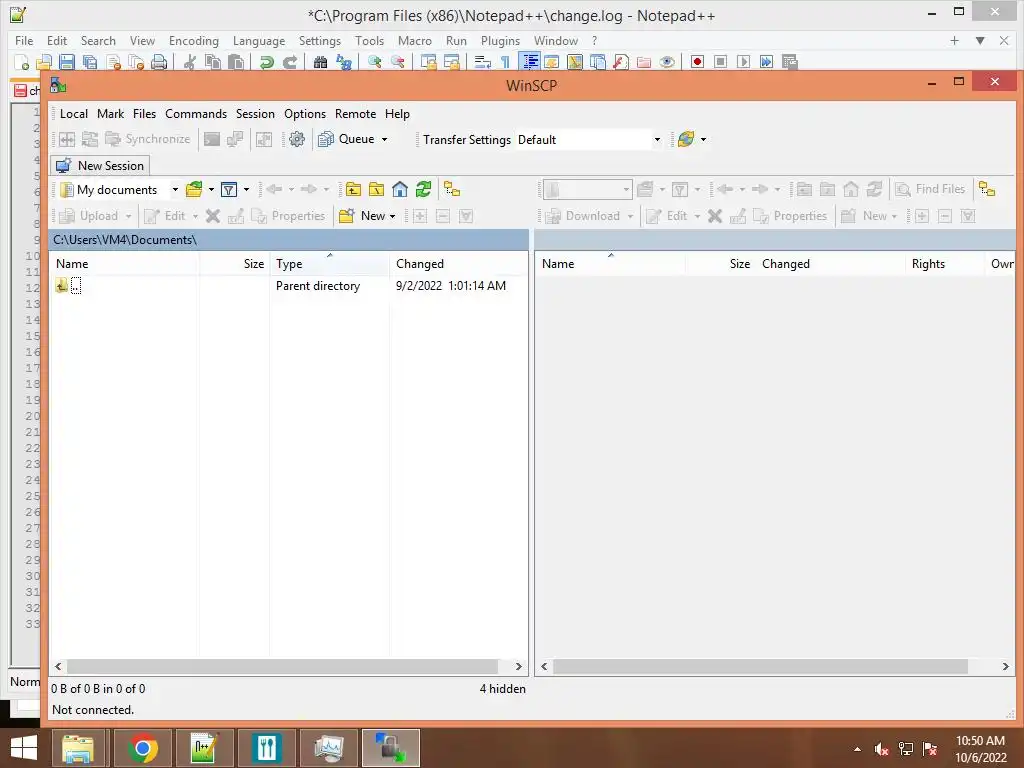Toggle Notepad++ monitoring eye icon
This screenshot has height=768, width=1024.
pos(667,62)
